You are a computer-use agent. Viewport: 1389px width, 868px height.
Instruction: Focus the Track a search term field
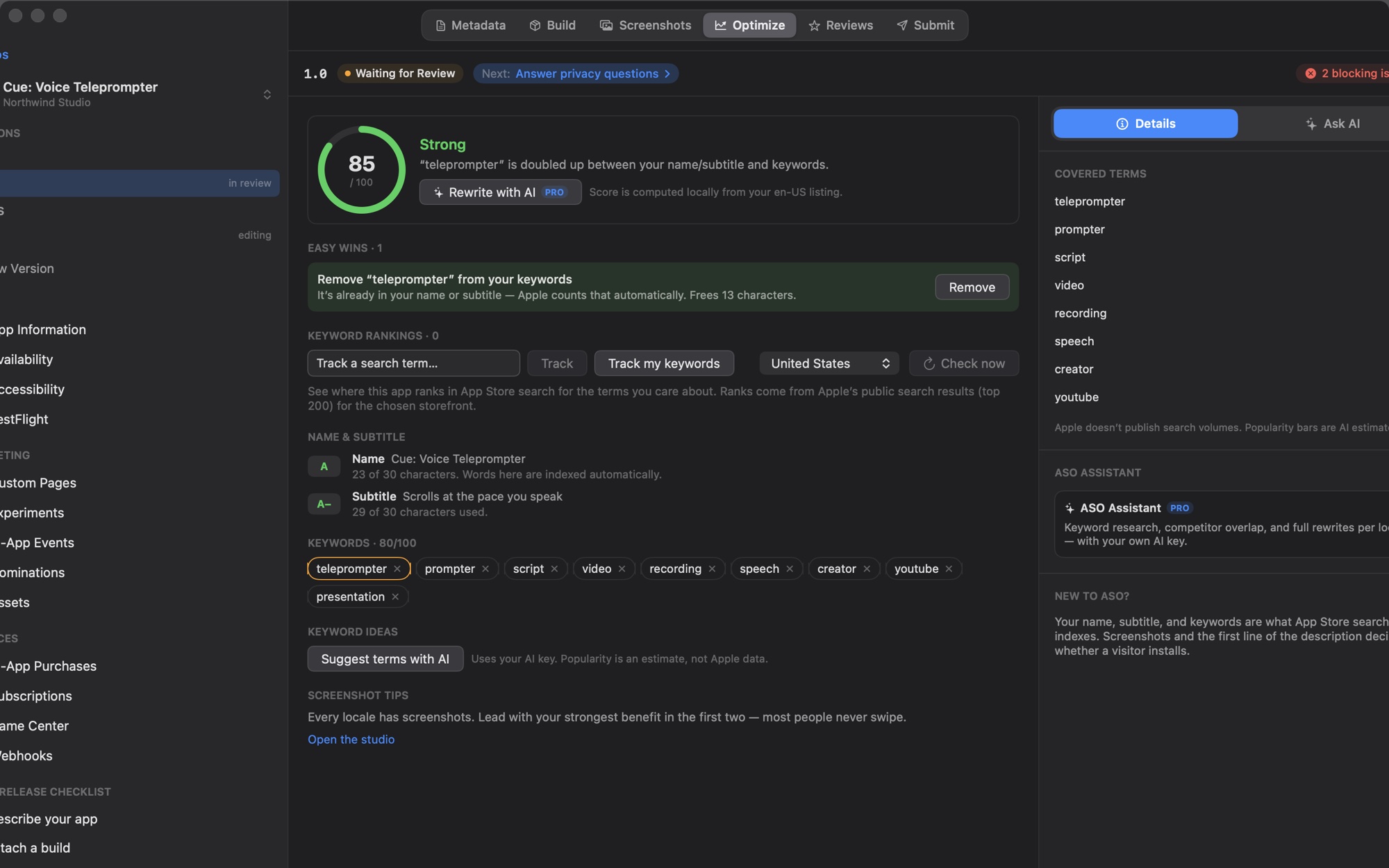(413, 363)
